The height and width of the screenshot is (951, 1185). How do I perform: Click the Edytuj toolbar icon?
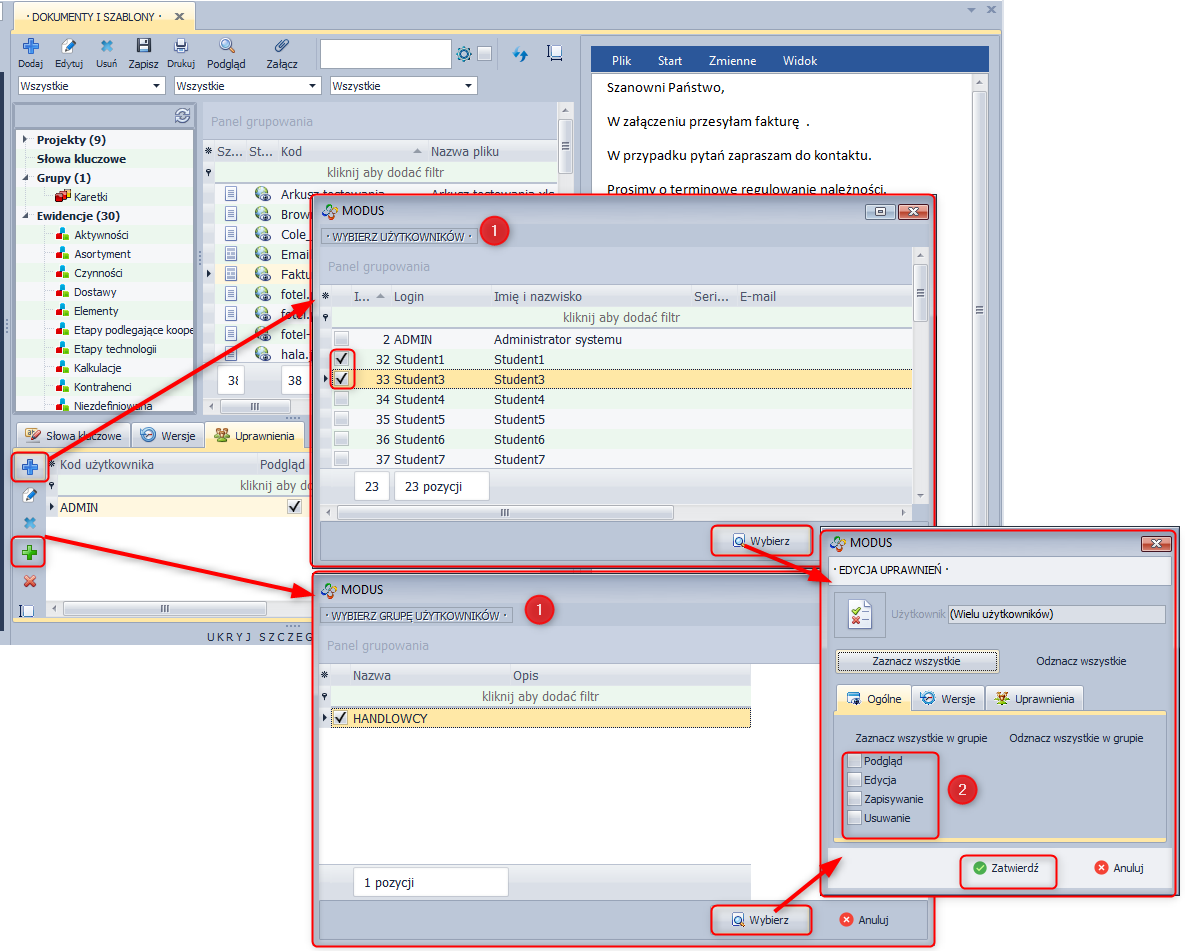coord(69,47)
